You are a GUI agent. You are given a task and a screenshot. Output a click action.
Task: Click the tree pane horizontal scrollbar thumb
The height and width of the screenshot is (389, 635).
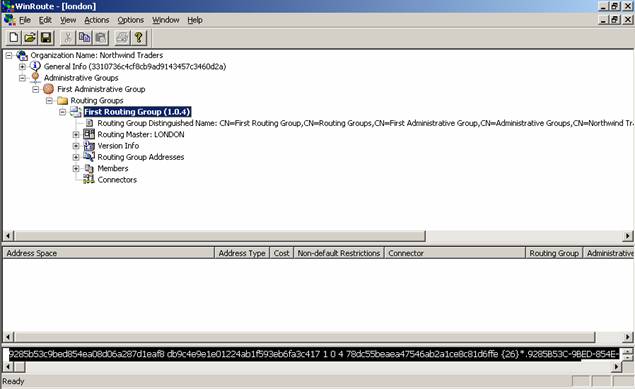coord(219,236)
